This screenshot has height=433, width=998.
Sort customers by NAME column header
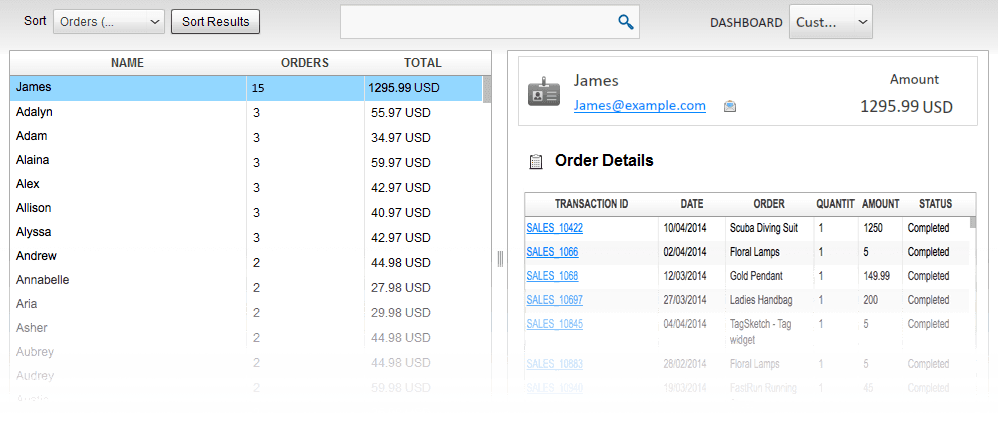point(127,63)
